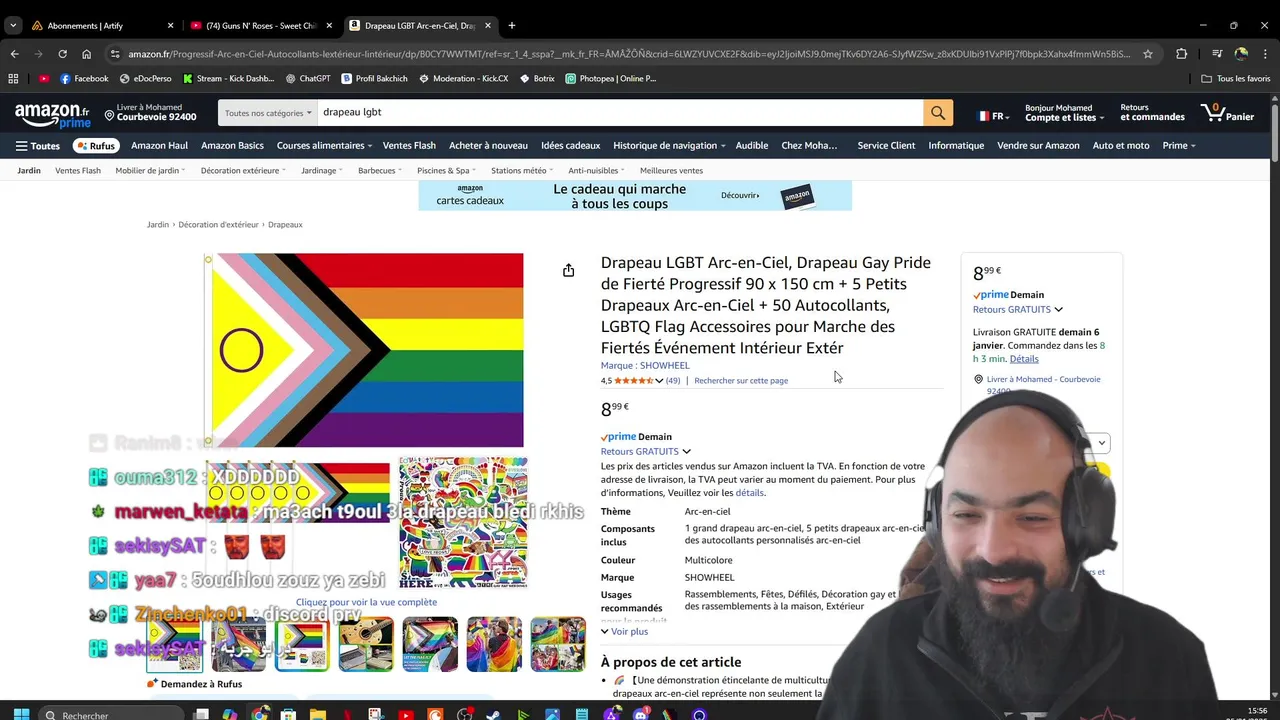The height and width of the screenshot is (720, 1280).
Task: Expand the rating stars popover chevron
Action: click(659, 380)
